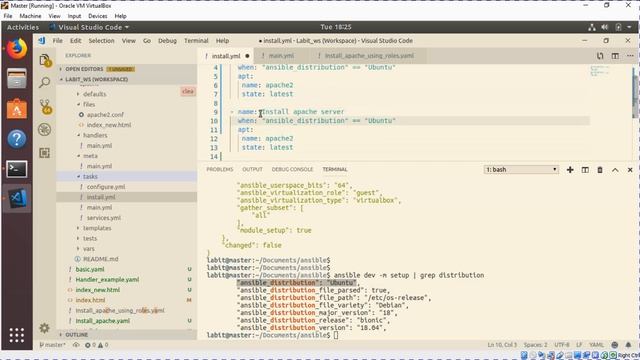Open volume indicator in top bar
Viewport: 640px width, 360px height.
[x=604, y=27]
